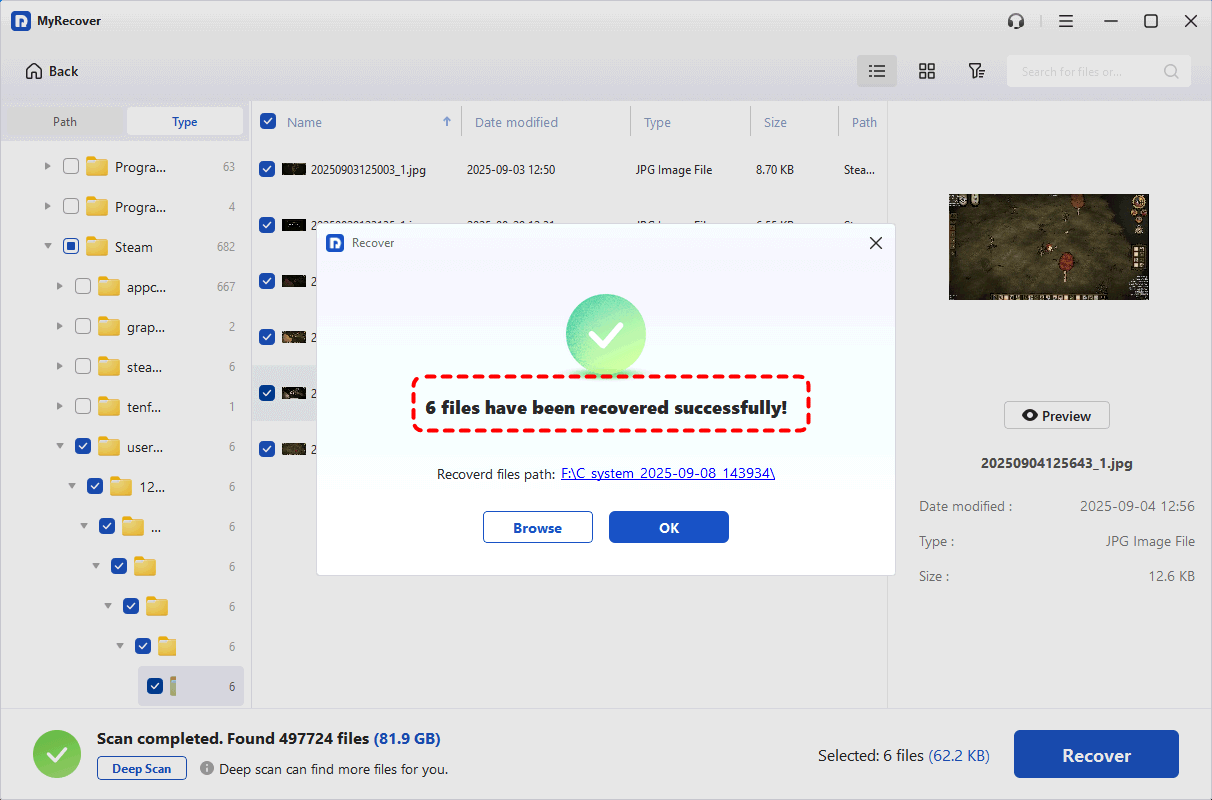Uncheck the user... folder checkbox

tap(83, 447)
